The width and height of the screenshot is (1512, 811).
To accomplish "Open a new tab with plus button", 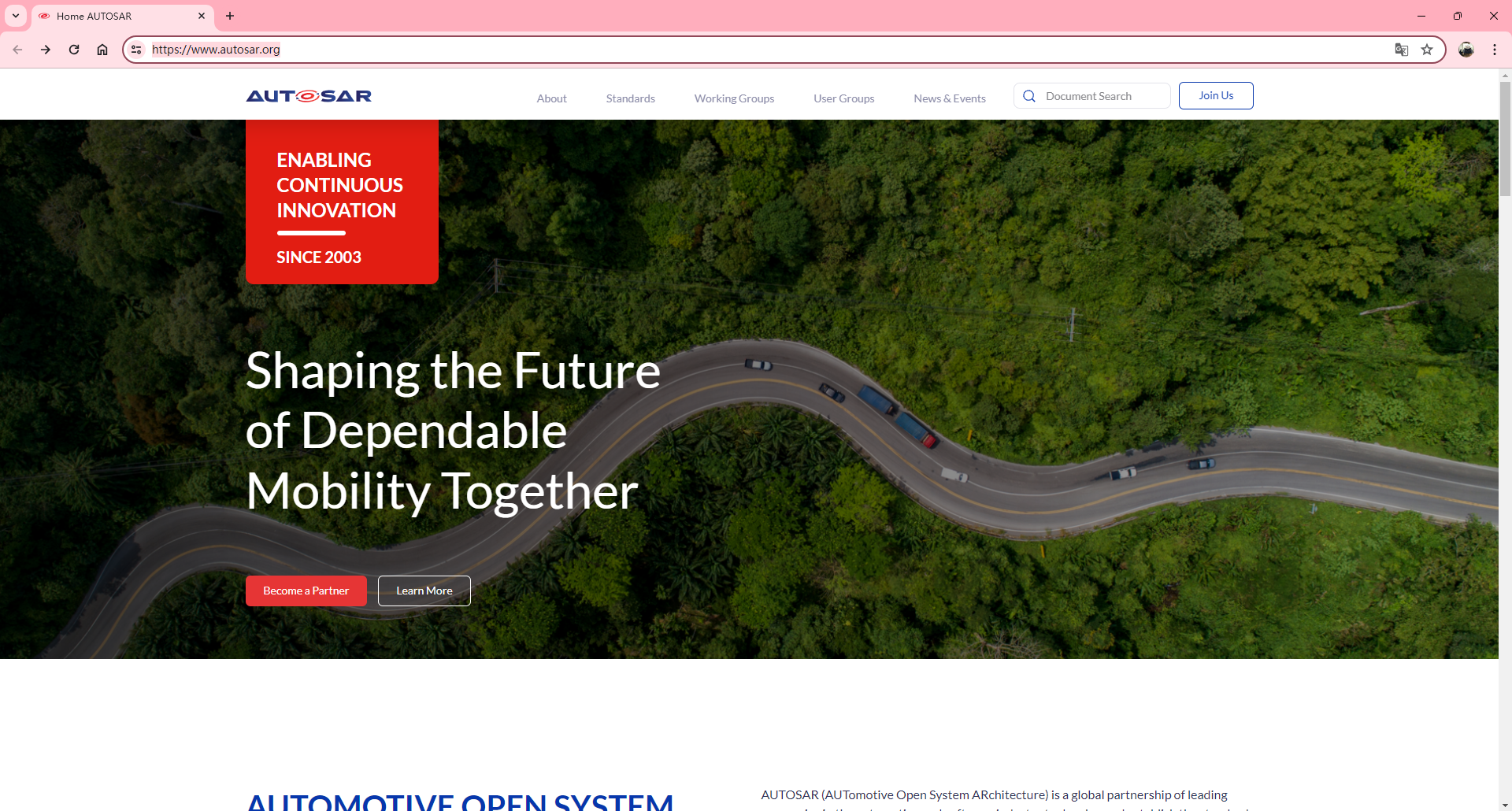I will coord(230,16).
